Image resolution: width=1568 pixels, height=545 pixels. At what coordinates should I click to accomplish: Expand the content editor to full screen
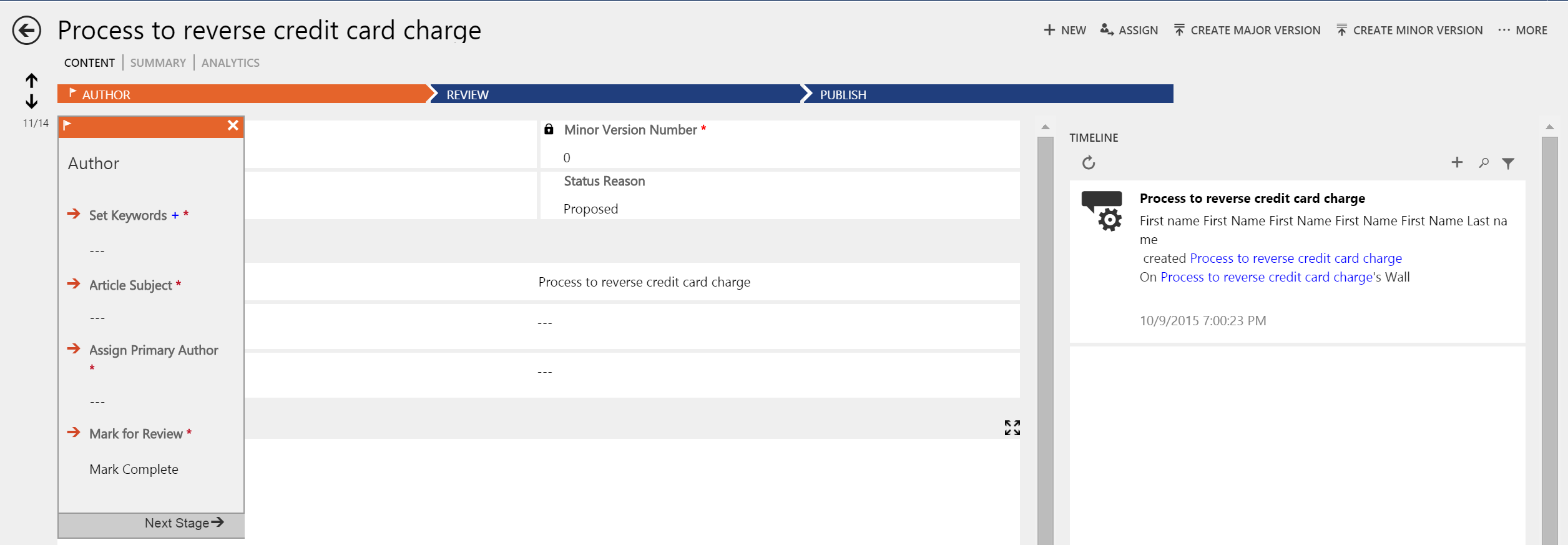click(1012, 428)
